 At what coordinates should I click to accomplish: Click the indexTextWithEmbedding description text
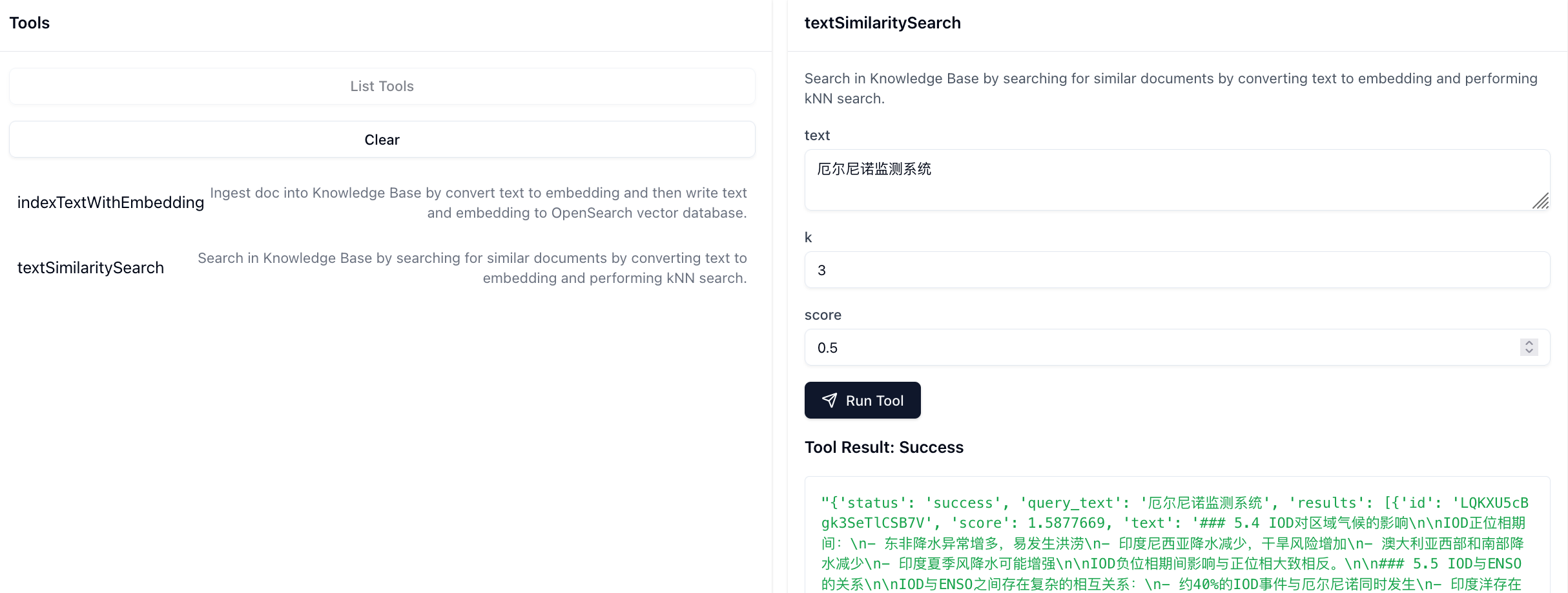click(478, 203)
